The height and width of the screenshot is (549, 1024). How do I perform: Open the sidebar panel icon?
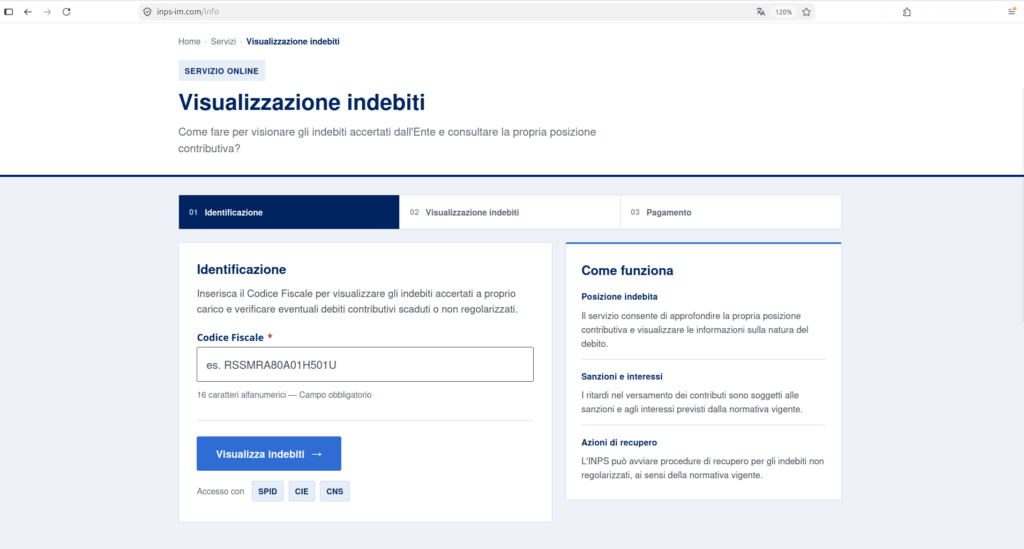(x=8, y=12)
